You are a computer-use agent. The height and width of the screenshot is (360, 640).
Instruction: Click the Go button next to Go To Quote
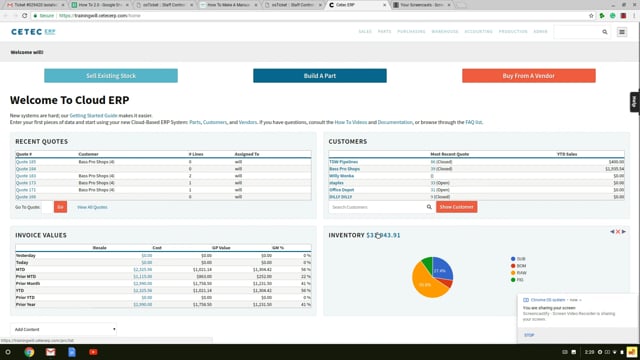60,207
